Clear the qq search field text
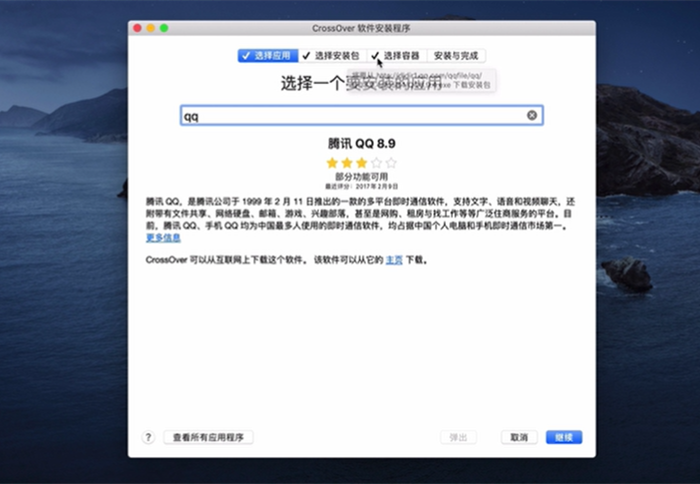The image size is (700, 484). click(532, 115)
